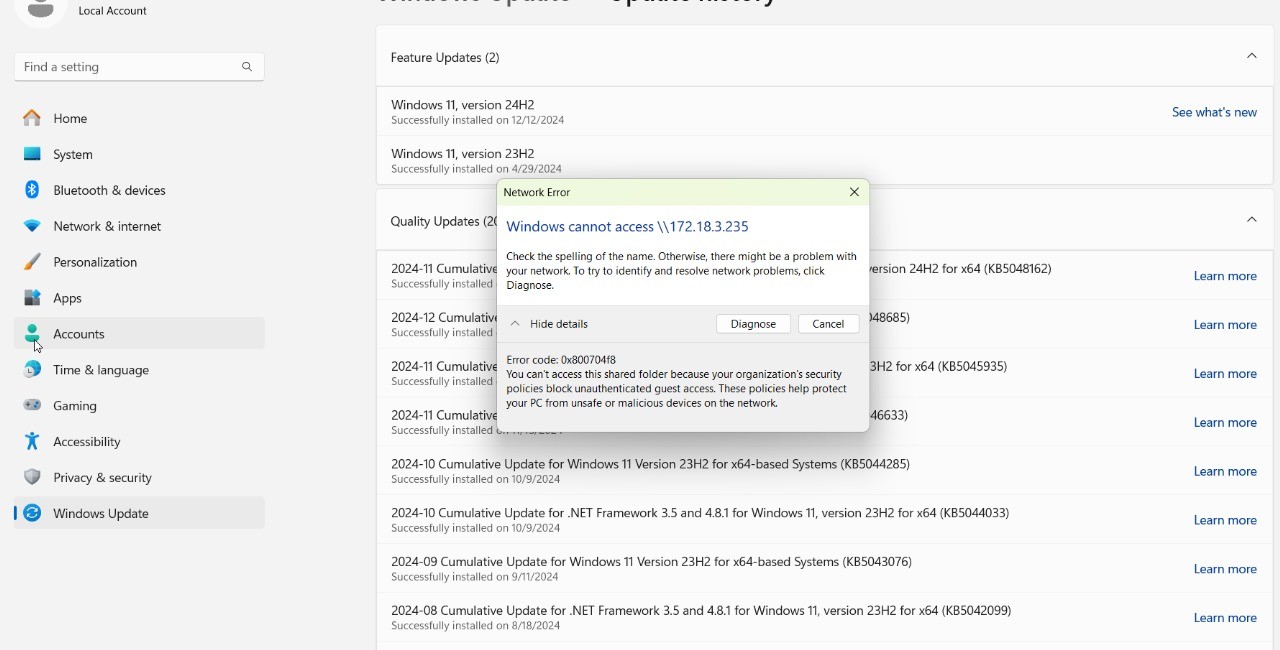Select Time & language label in sidebar
1280x650 pixels.
(x=101, y=370)
